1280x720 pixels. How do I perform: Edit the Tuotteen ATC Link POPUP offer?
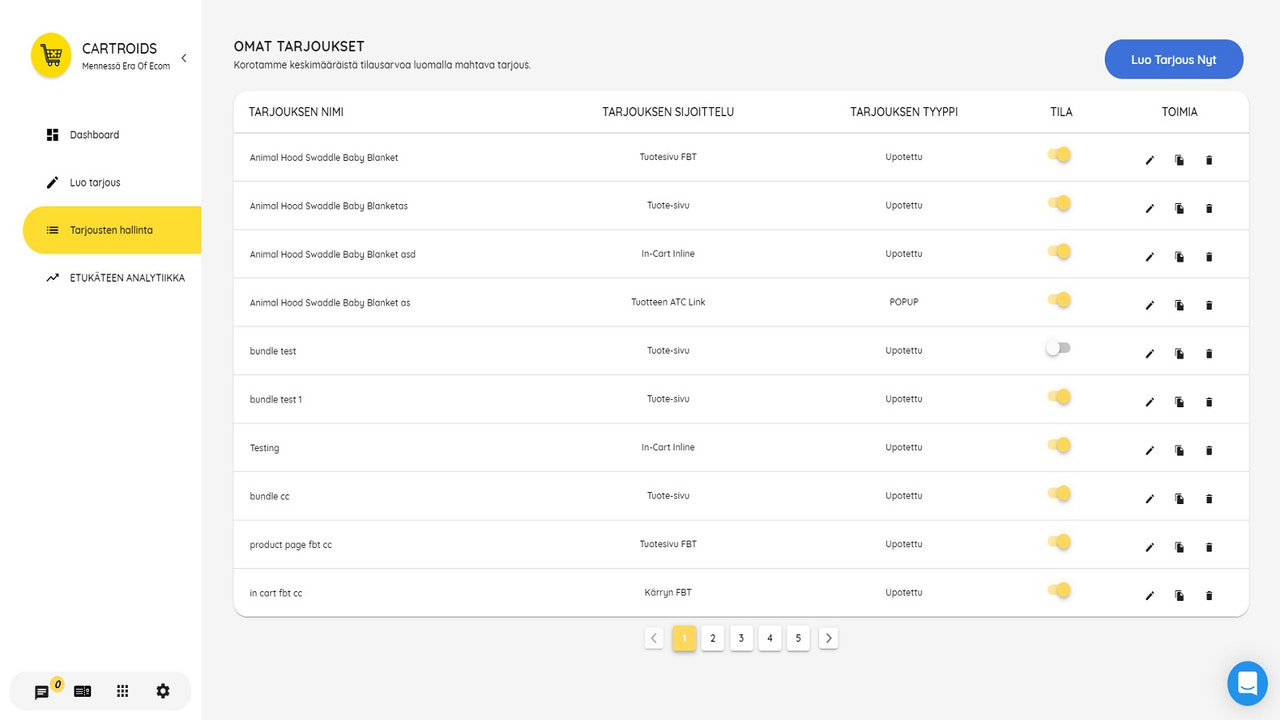tap(1149, 306)
